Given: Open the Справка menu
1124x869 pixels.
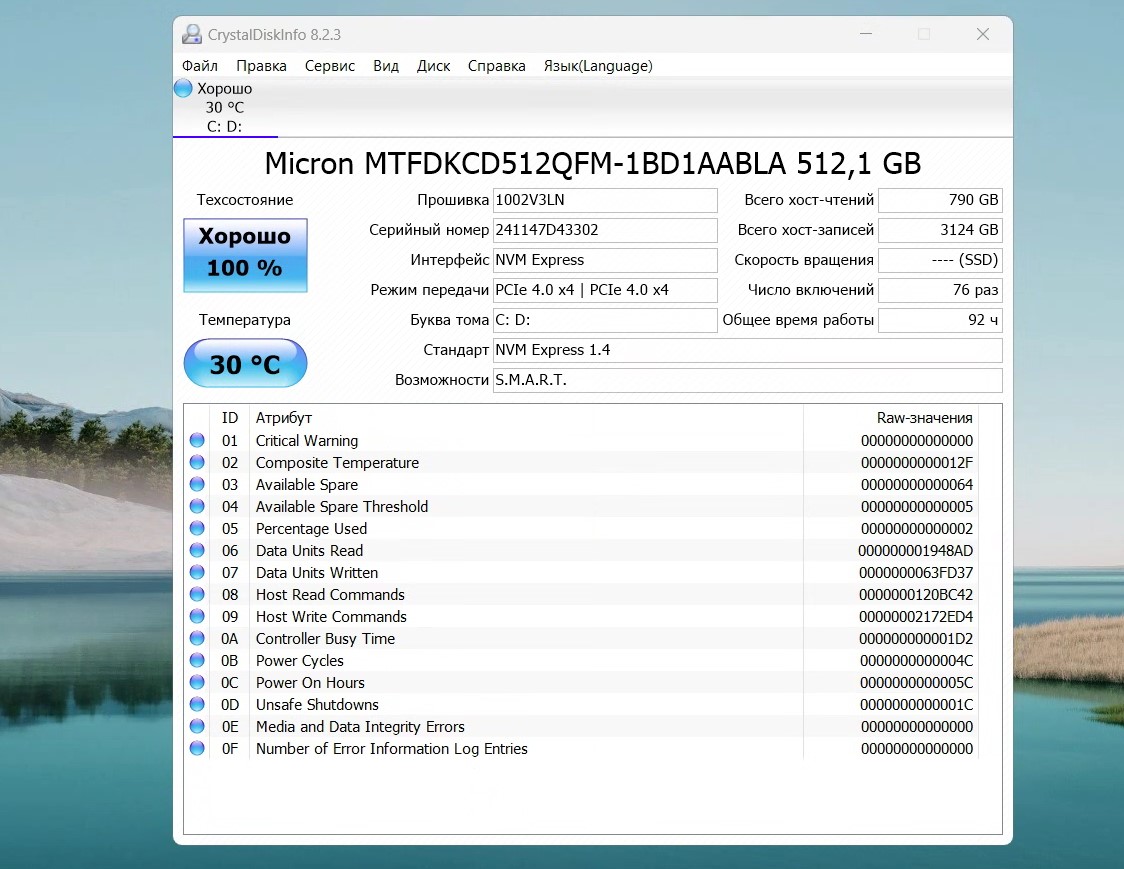Looking at the screenshot, I should [x=496, y=66].
